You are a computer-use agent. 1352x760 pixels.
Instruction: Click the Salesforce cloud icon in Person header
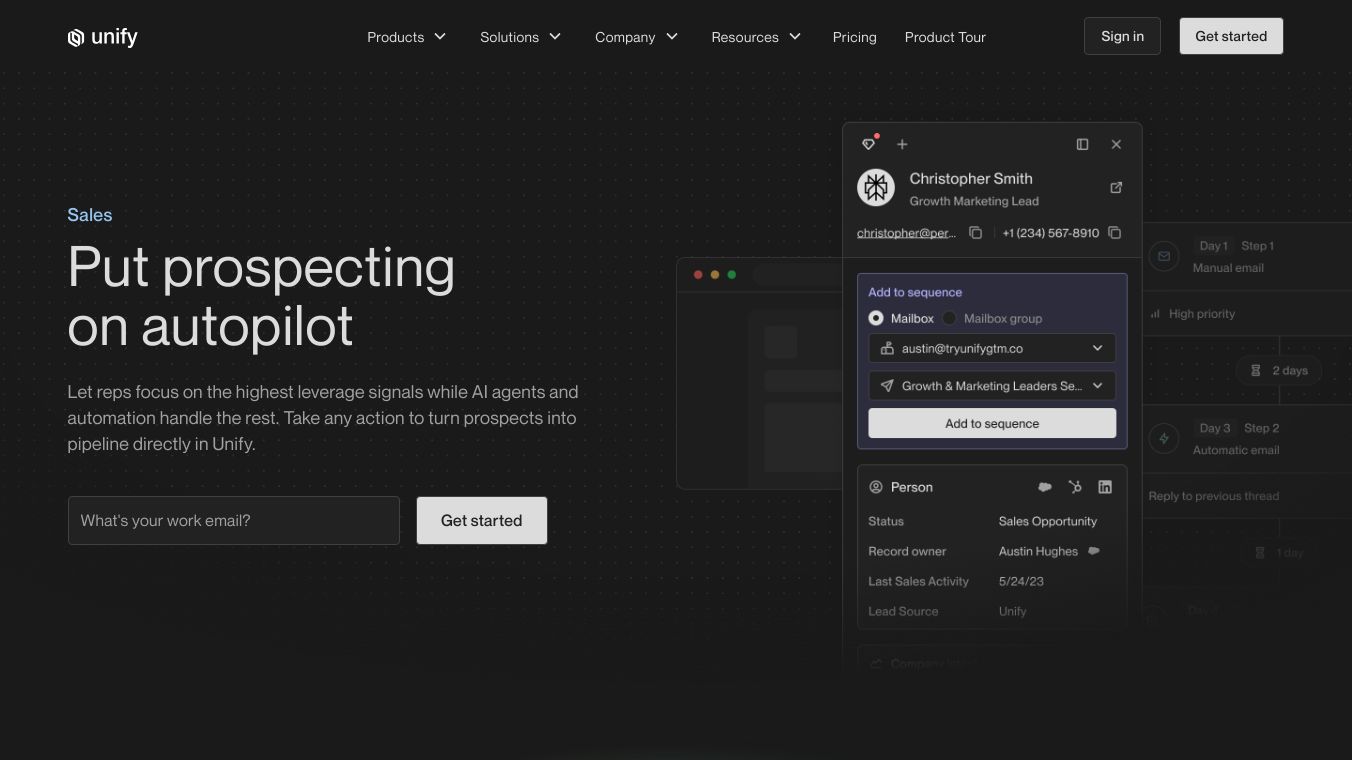[x=1045, y=487]
